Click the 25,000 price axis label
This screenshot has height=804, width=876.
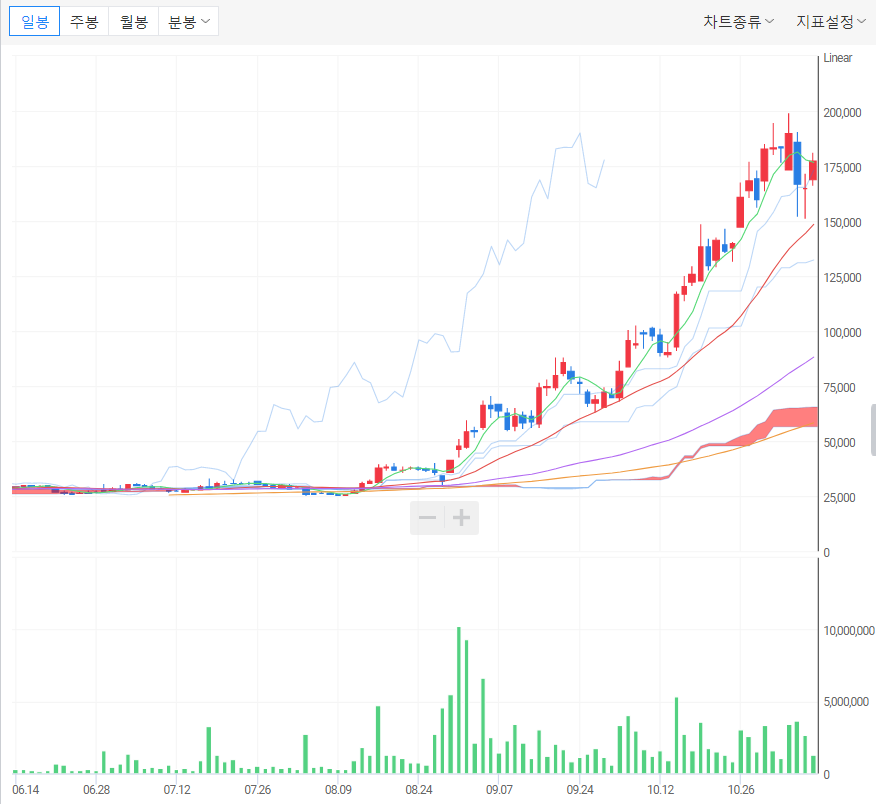839,497
